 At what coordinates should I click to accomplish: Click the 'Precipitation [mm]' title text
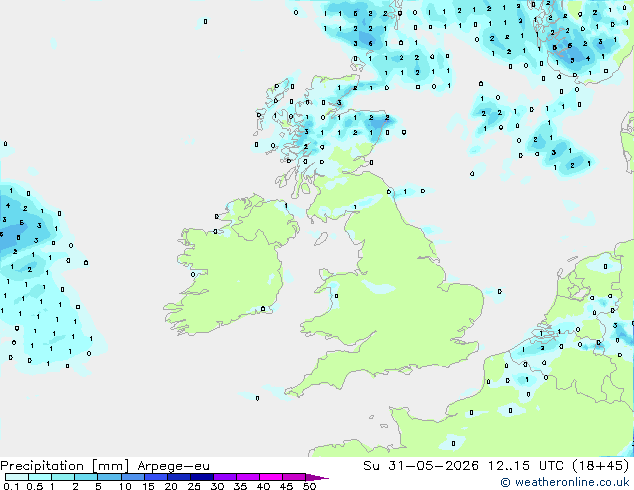click(x=65, y=466)
